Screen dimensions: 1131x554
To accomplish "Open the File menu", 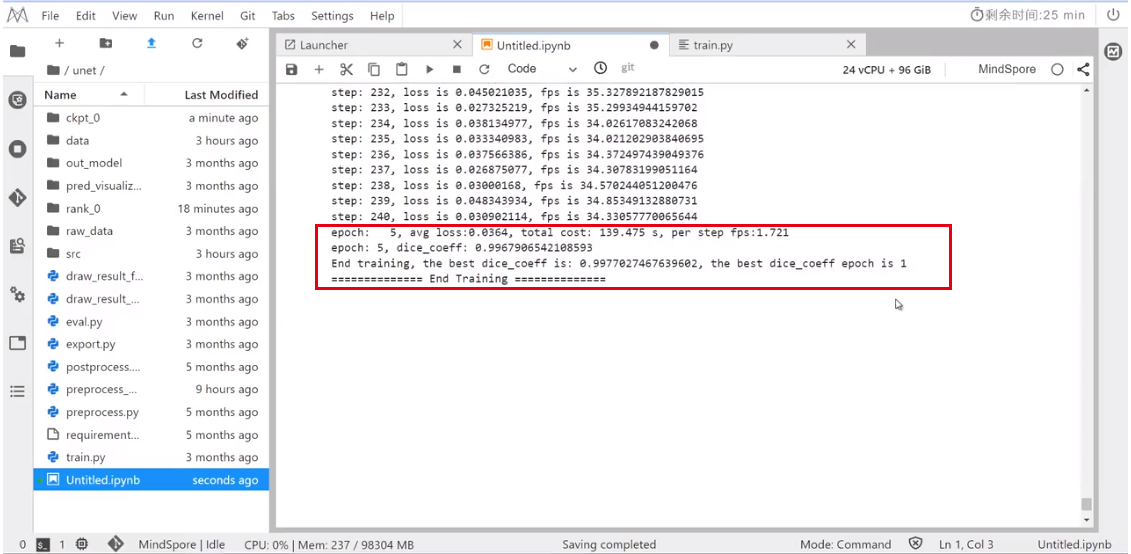I will click(50, 15).
